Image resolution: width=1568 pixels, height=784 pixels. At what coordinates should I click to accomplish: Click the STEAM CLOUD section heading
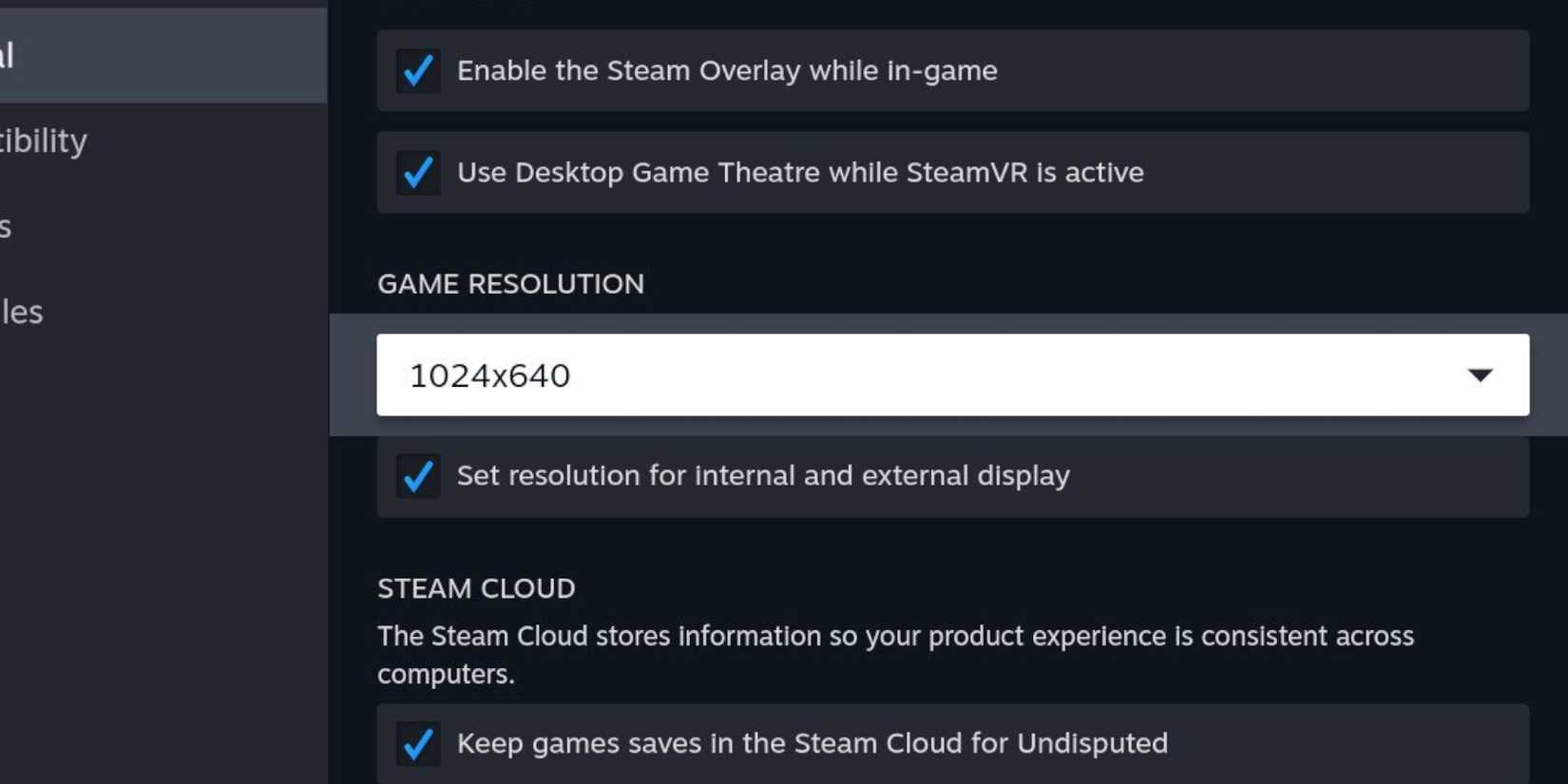(x=476, y=588)
